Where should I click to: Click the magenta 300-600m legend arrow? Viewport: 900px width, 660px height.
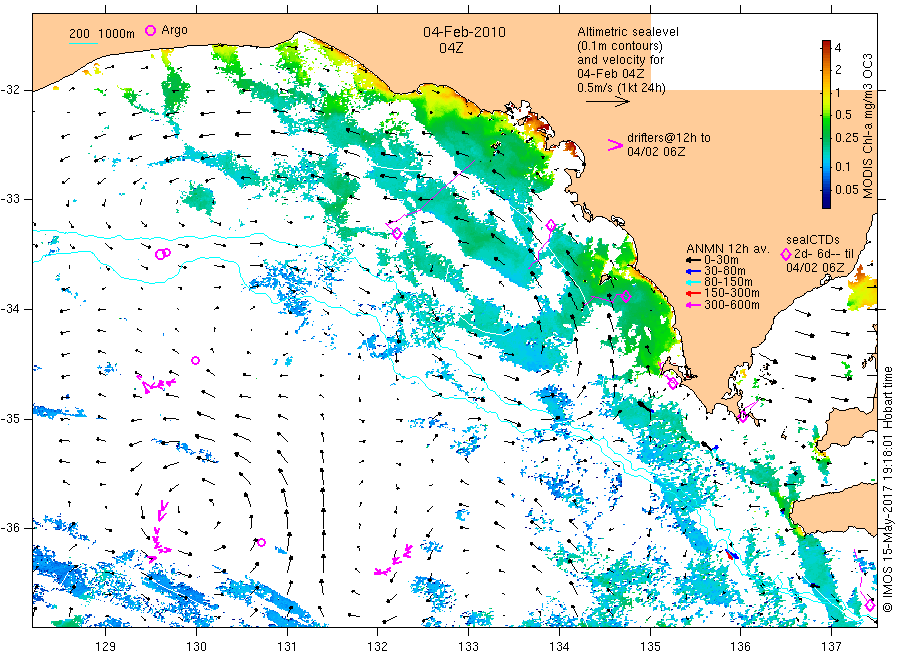693,305
